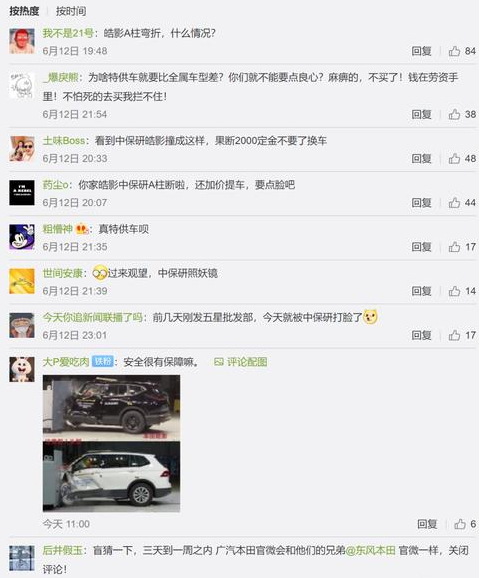Open the @东风本田 mention link
This screenshot has width=482, height=578.
(x=370, y=550)
